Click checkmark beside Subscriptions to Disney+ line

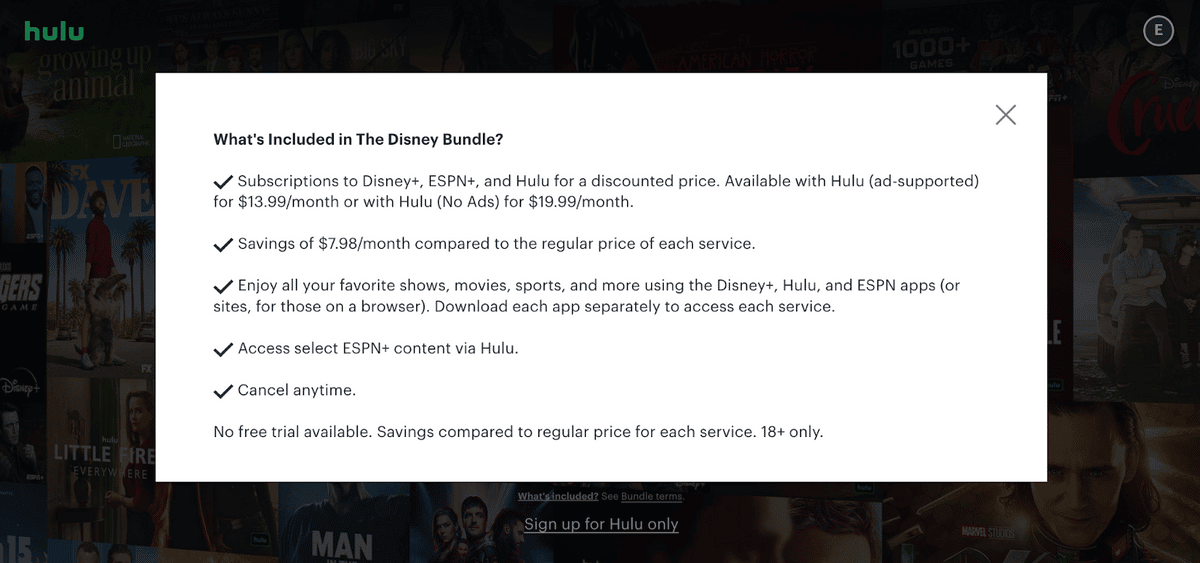point(223,182)
